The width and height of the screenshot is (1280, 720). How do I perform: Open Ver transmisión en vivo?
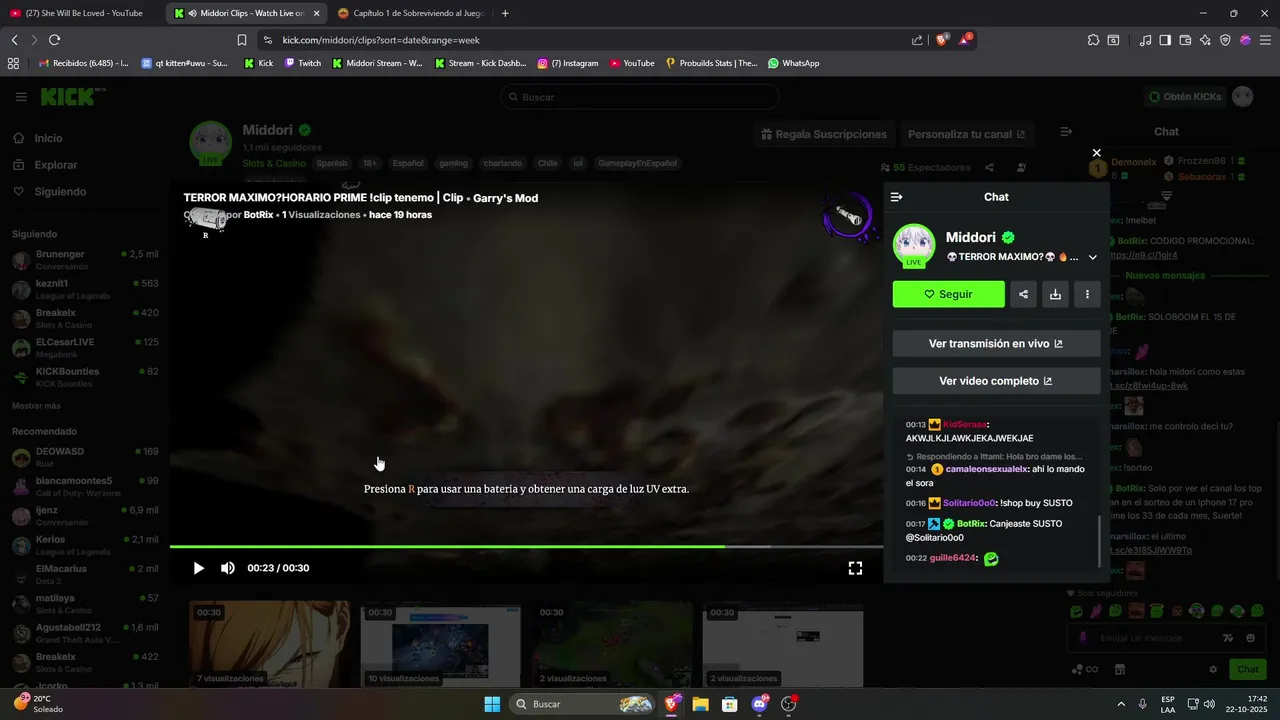tap(996, 343)
